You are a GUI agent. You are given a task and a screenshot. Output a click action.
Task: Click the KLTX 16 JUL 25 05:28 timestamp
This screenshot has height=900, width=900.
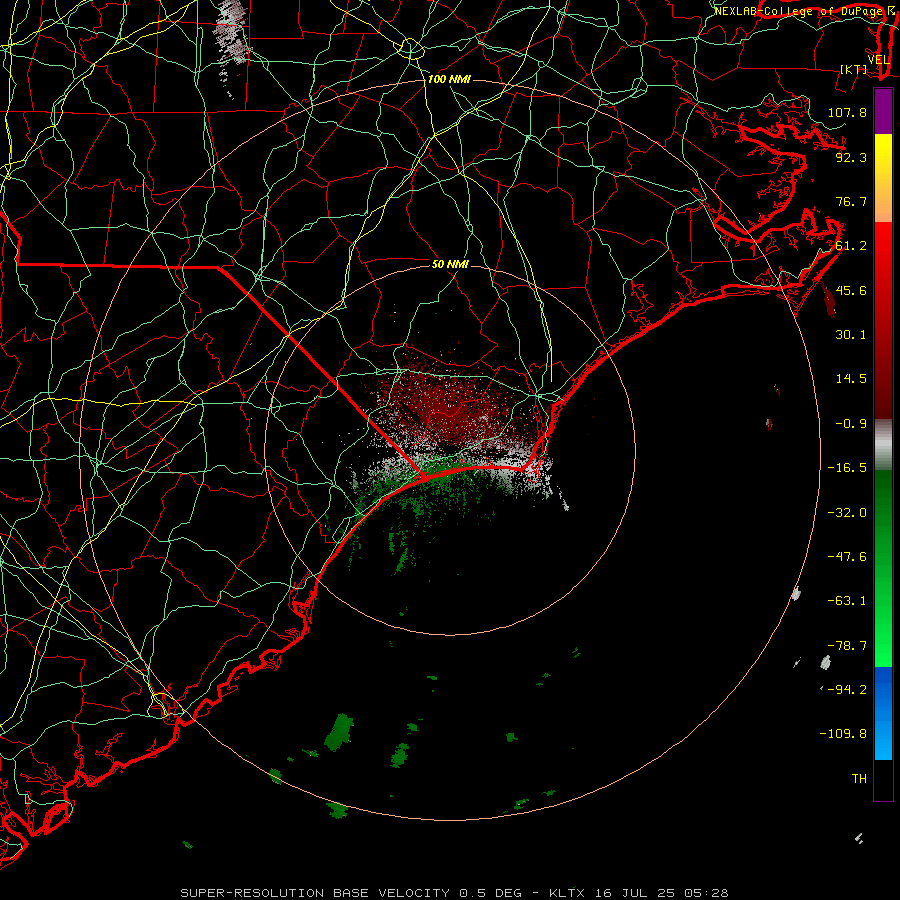639,893
